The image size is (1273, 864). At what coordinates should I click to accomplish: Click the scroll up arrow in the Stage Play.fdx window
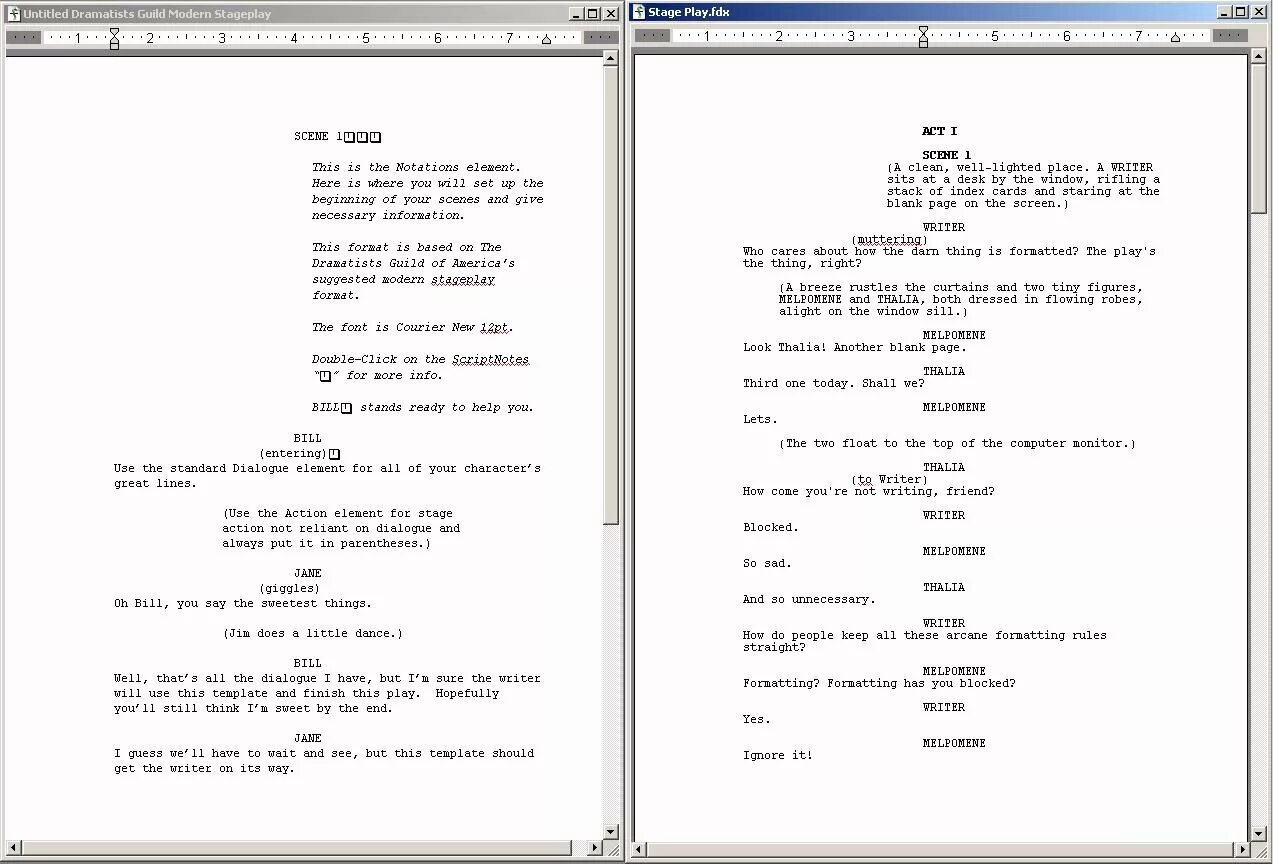point(1258,57)
